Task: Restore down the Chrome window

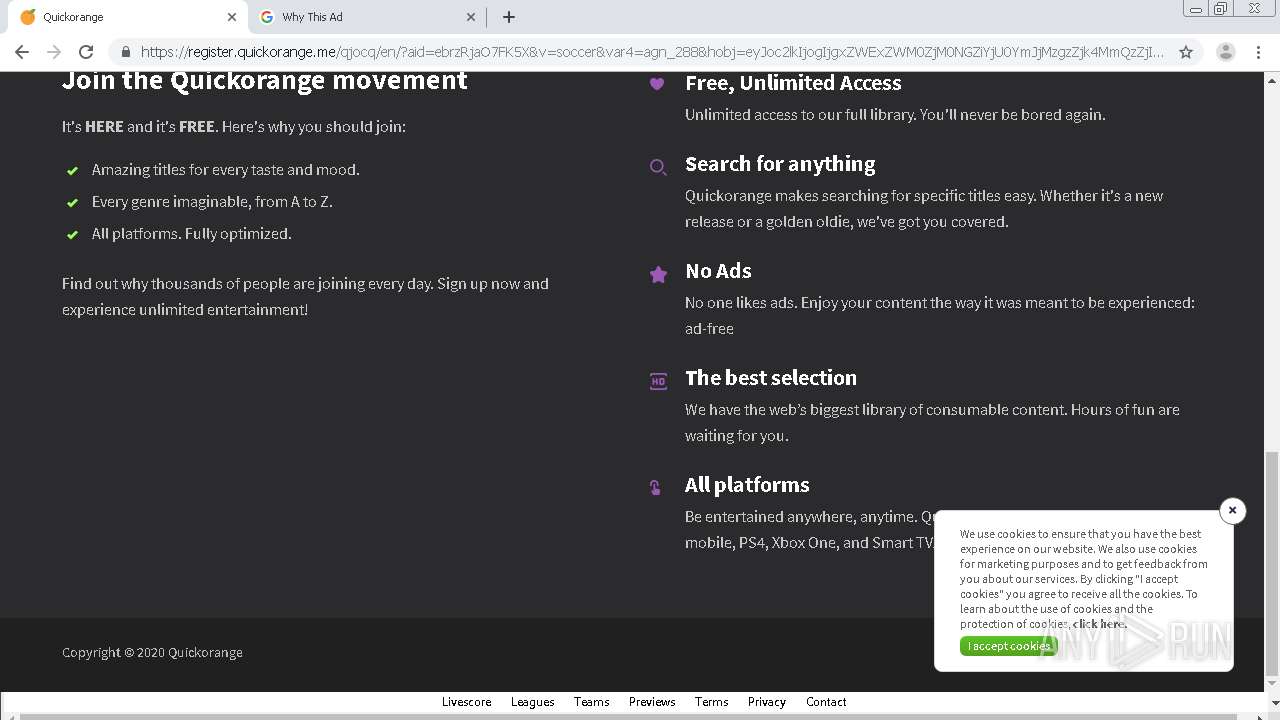Action: [1221, 9]
